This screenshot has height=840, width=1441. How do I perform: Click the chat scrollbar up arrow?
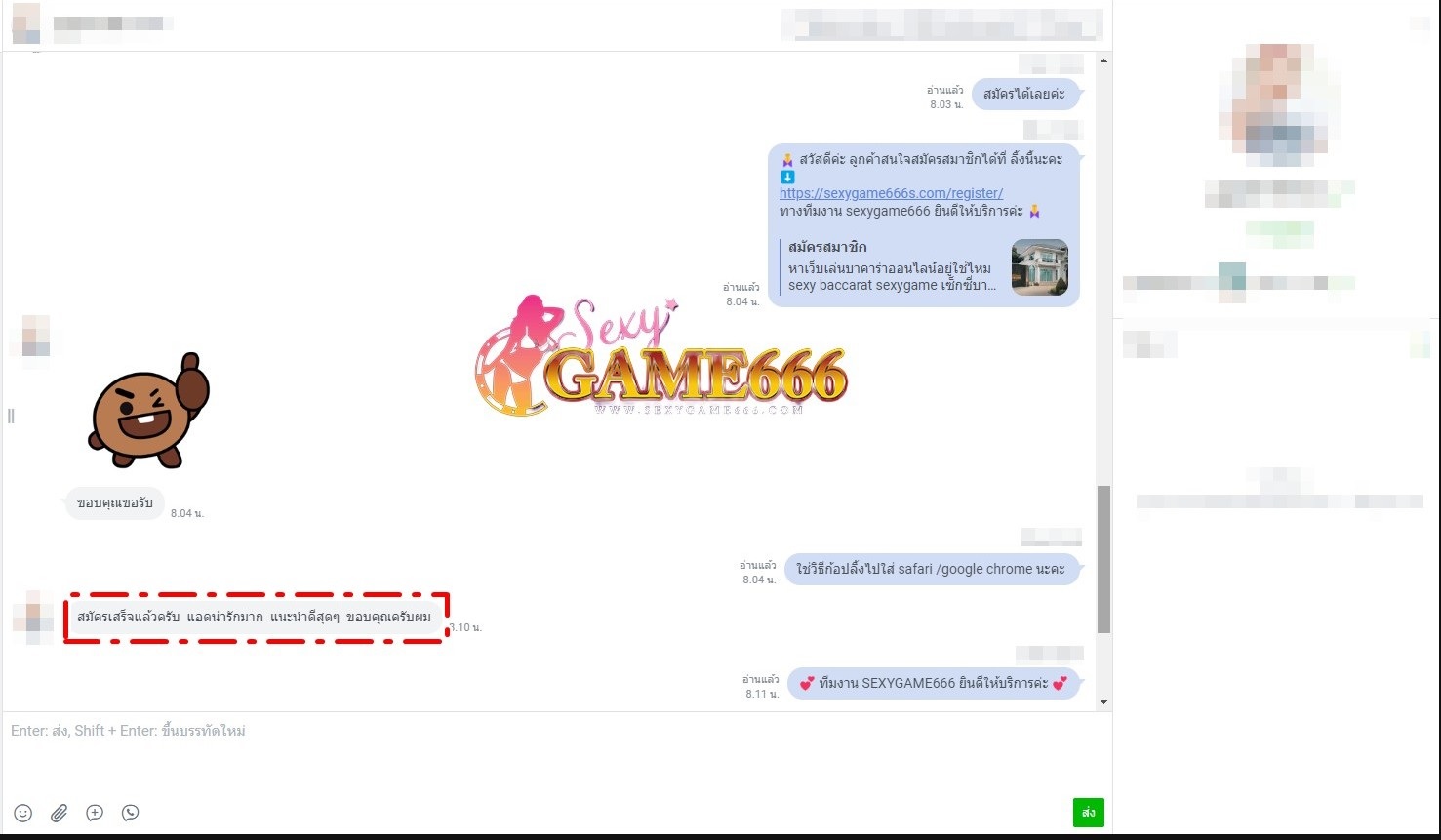(x=1103, y=61)
